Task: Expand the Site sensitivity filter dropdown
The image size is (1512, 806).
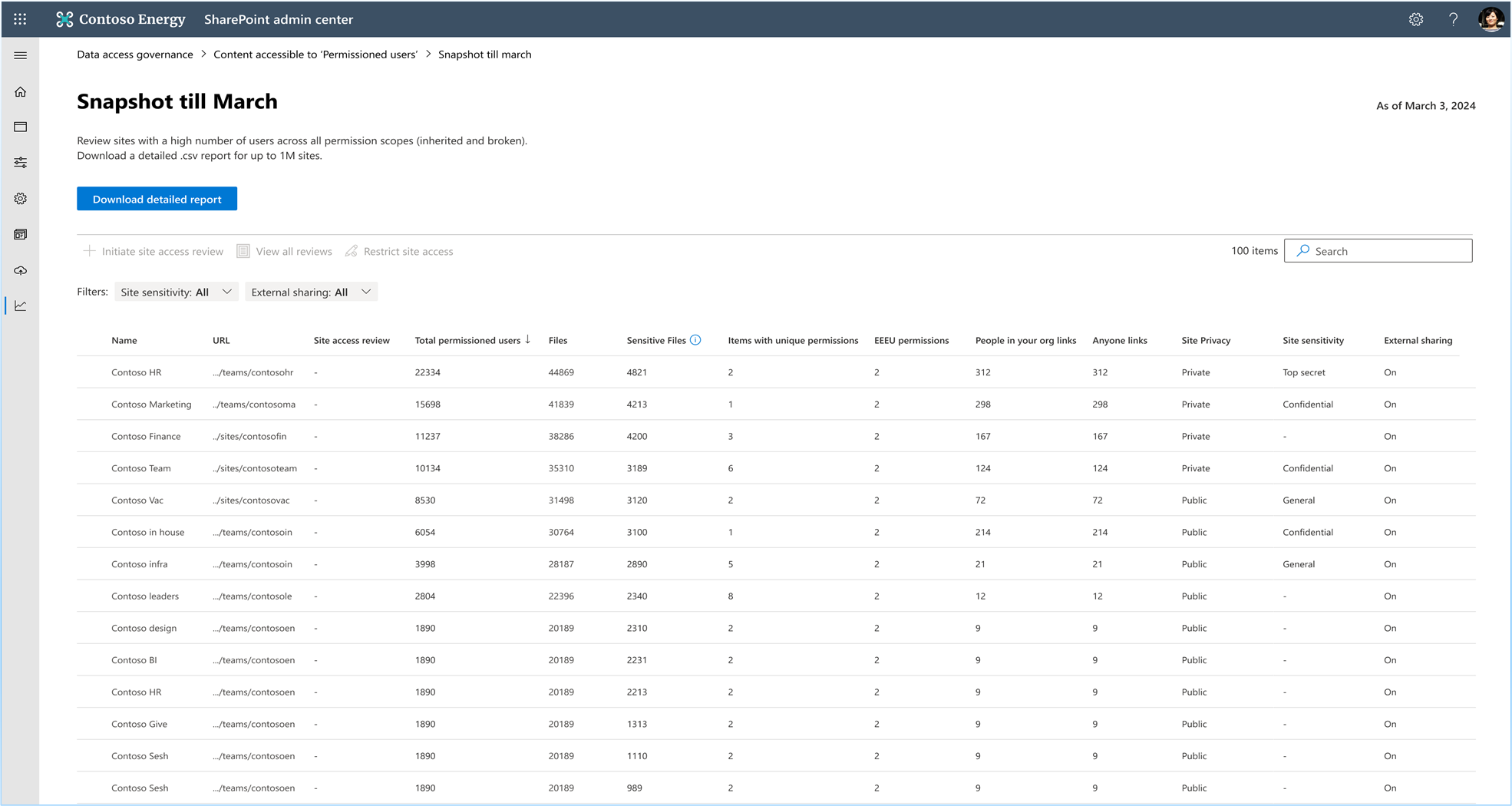Action: point(176,292)
